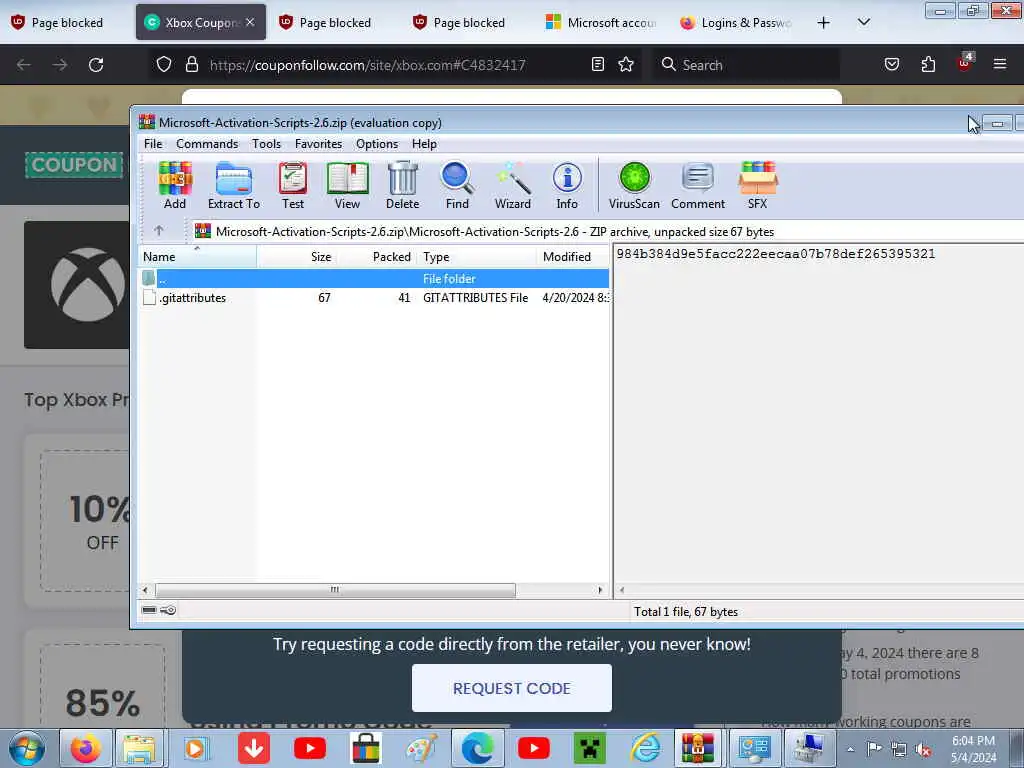
Task: Sort by the Name column header
Action: click(x=197, y=257)
